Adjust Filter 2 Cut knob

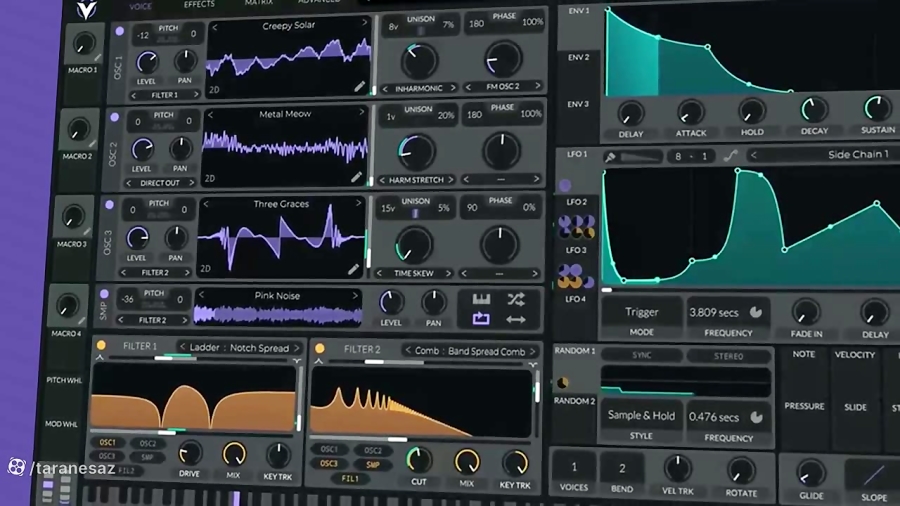[419, 460]
